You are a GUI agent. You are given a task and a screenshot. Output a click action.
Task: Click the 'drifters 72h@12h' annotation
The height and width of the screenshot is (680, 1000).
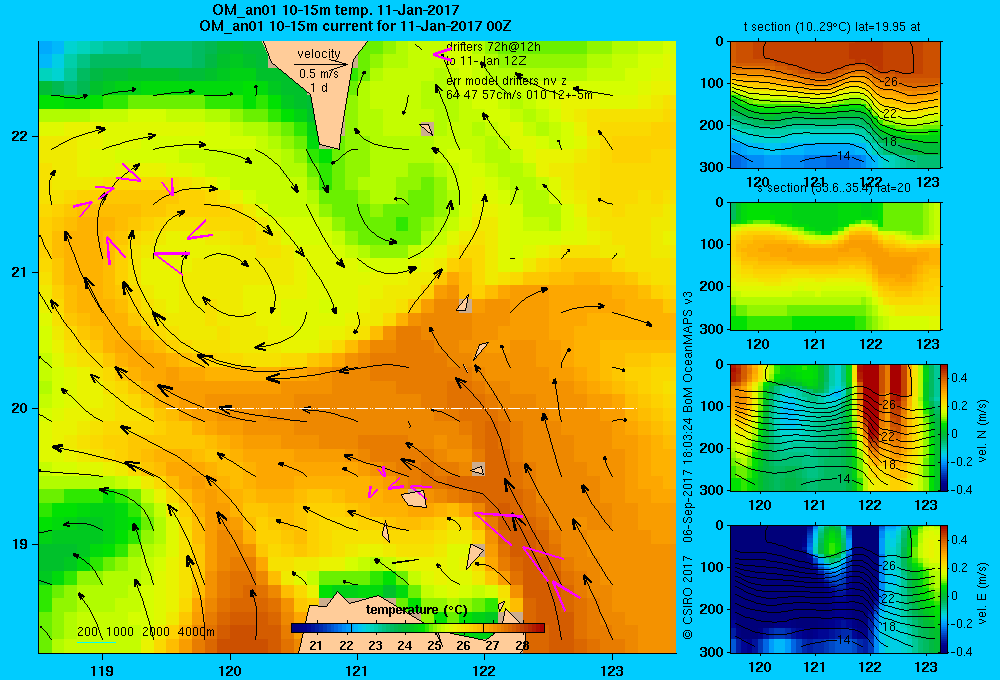click(x=494, y=47)
